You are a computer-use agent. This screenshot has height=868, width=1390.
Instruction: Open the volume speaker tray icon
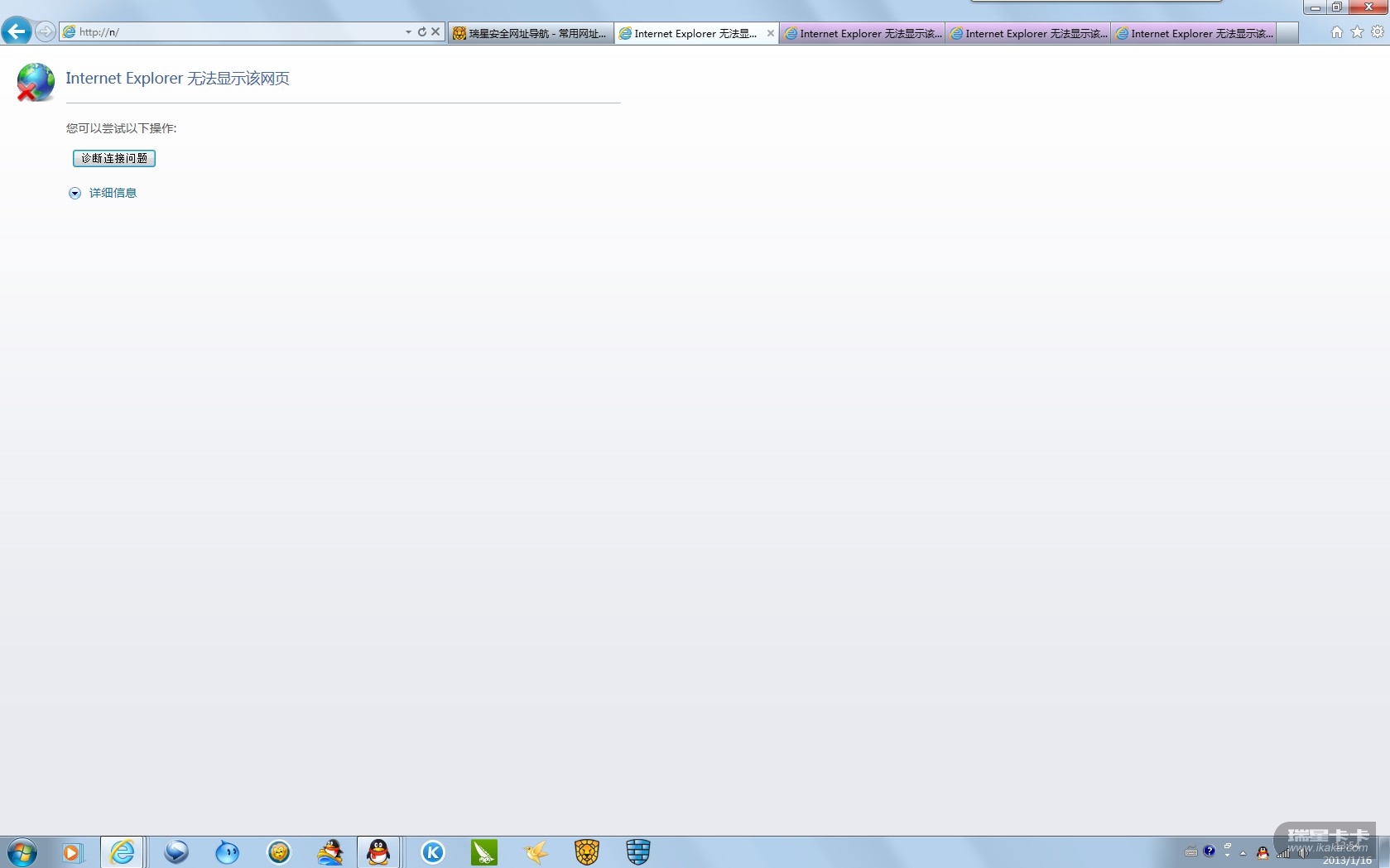1303,852
